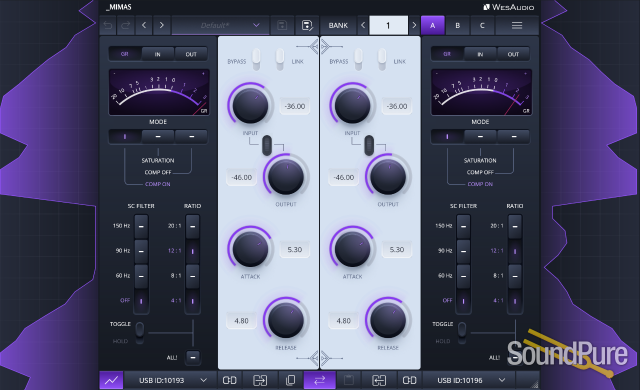This screenshot has width=640, height=390.
Task: Select right COMP OFF mode button
Action: (513, 137)
